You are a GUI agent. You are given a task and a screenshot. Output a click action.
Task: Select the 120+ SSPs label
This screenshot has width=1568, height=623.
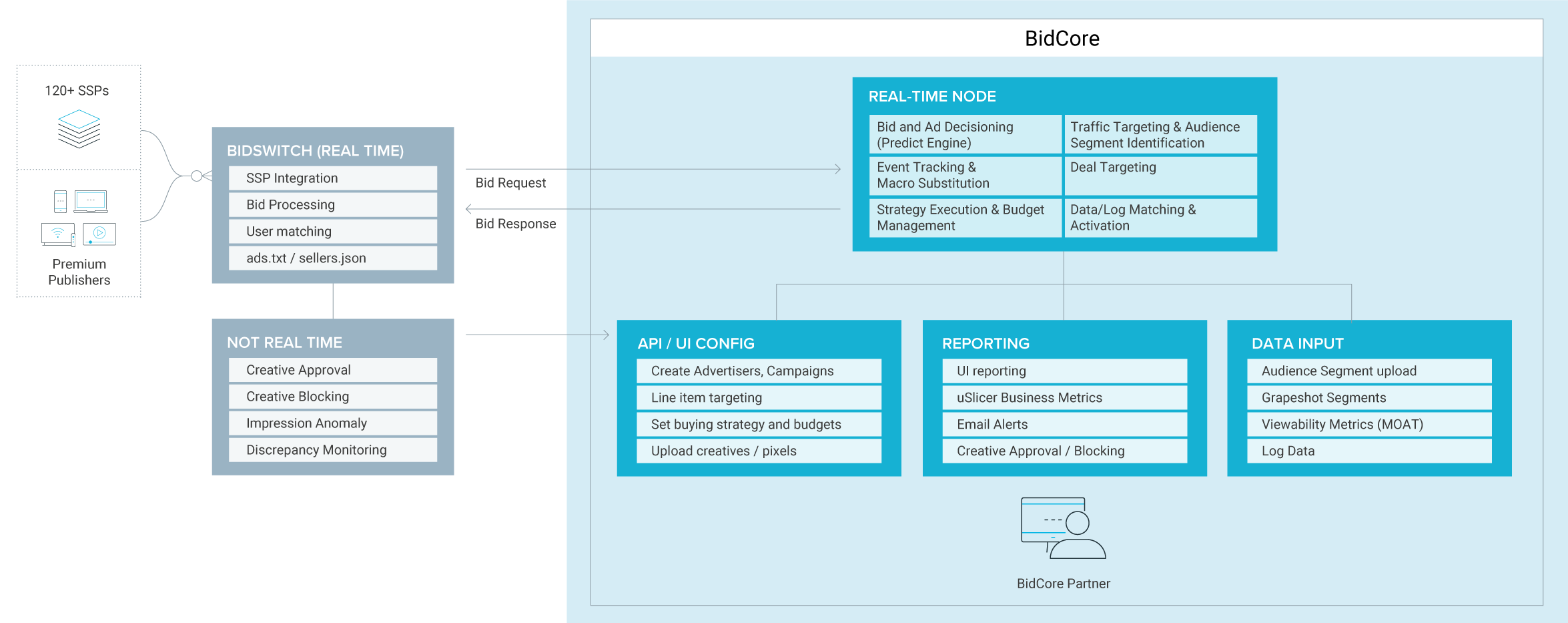pos(77,91)
